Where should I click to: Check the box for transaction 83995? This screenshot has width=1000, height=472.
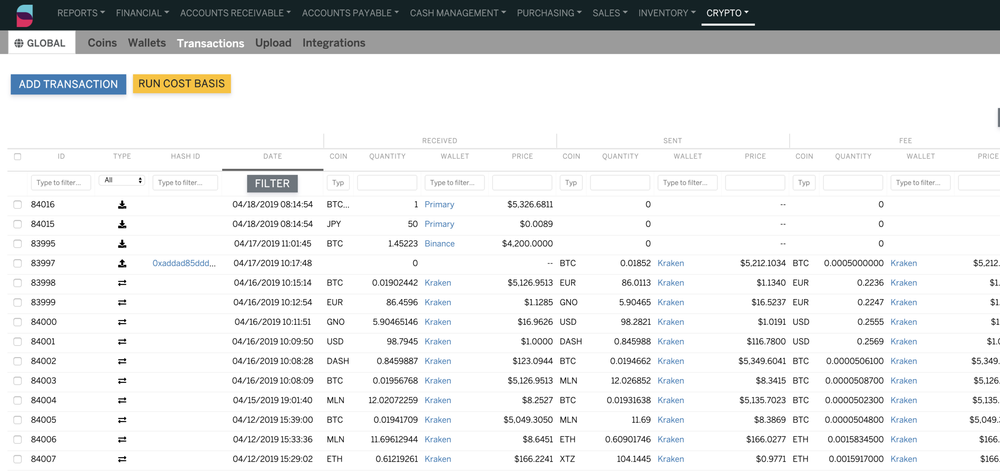18,244
